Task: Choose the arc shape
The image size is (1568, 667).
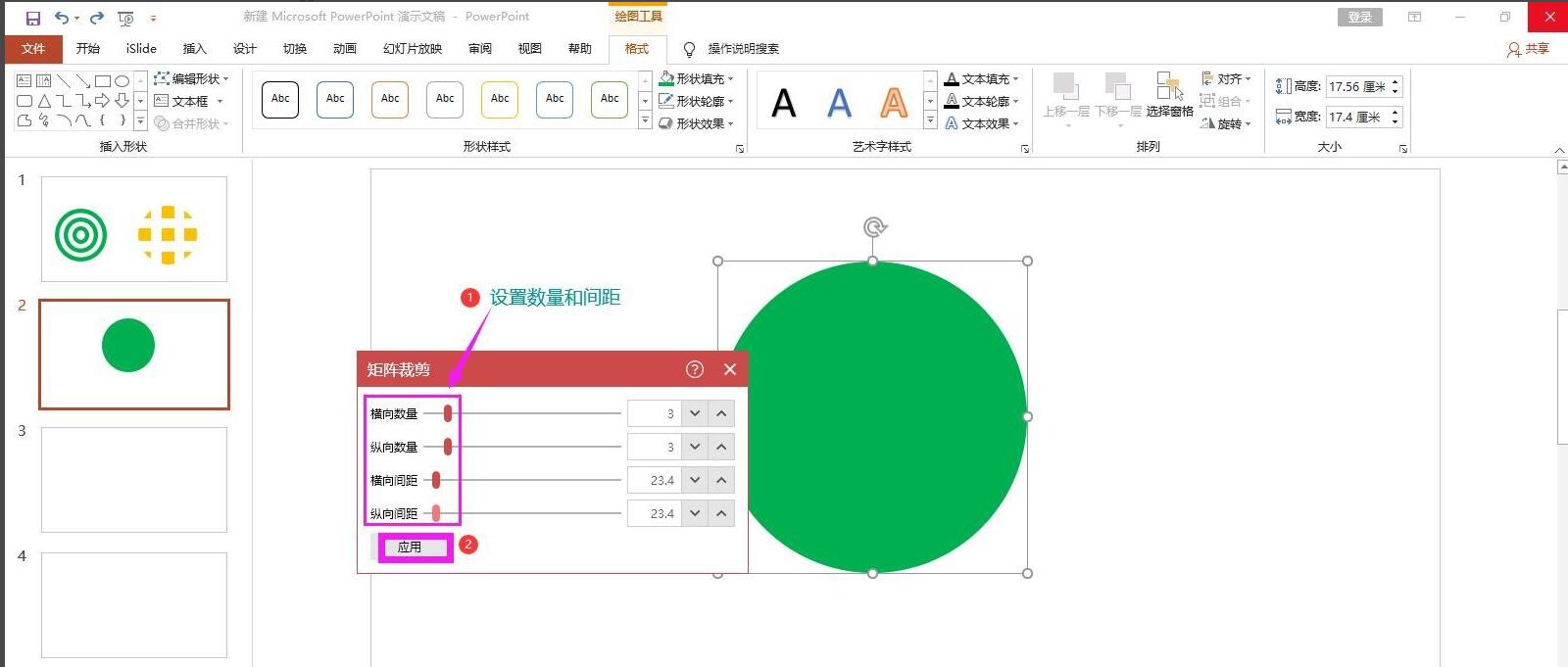Action: point(64,120)
